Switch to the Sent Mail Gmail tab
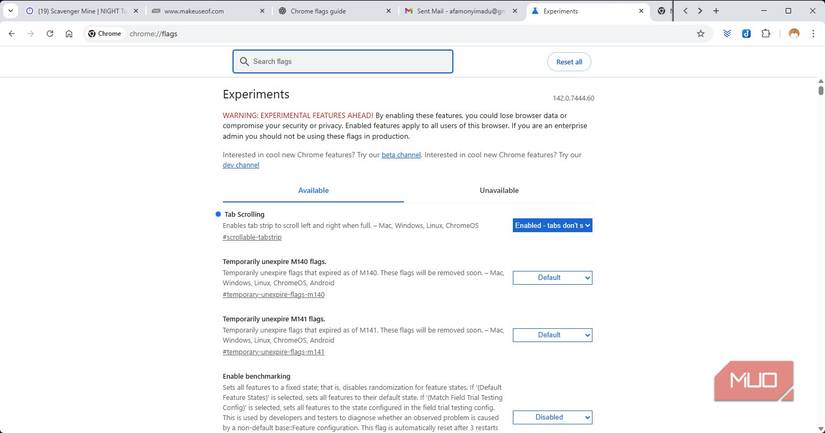 [460, 11]
